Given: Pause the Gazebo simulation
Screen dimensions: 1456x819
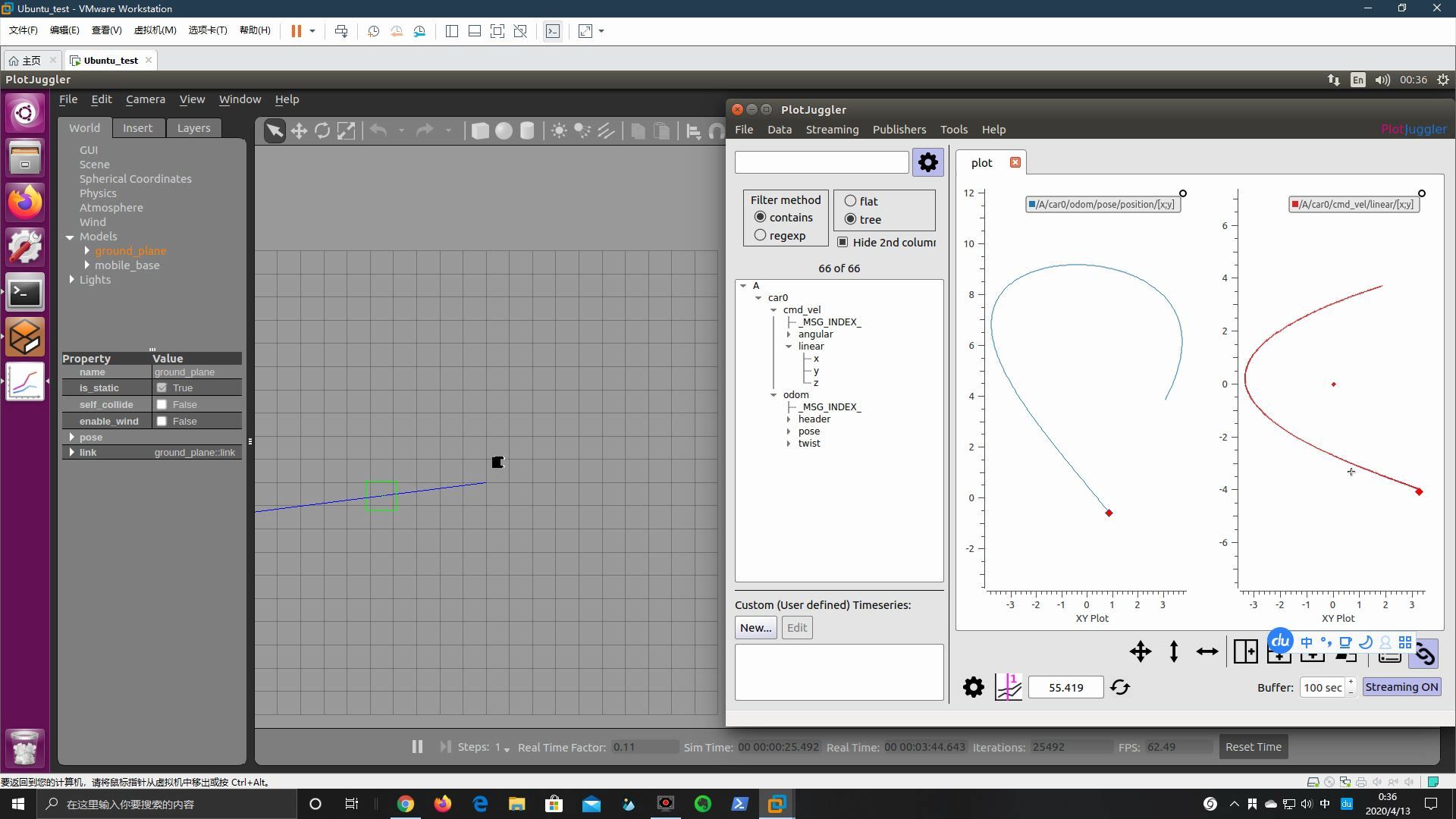Looking at the screenshot, I should point(417,747).
